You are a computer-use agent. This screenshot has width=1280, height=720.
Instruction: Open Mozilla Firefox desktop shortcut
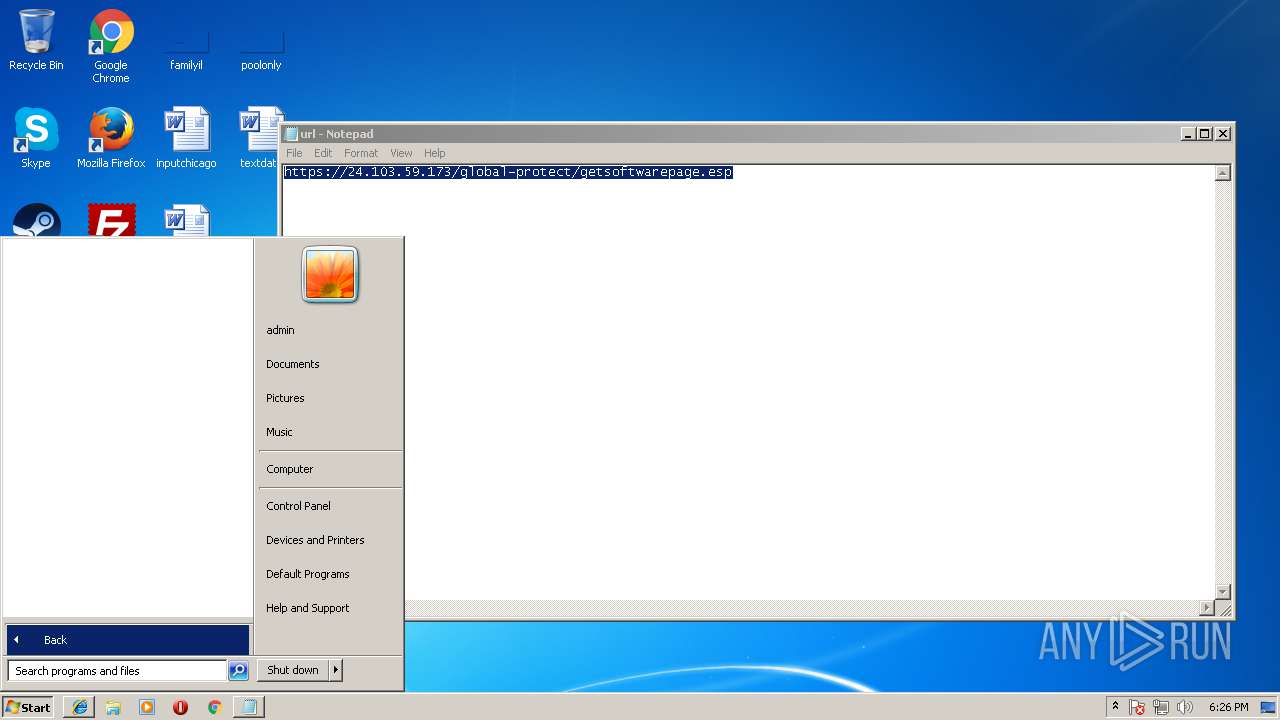tap(111, 138)
